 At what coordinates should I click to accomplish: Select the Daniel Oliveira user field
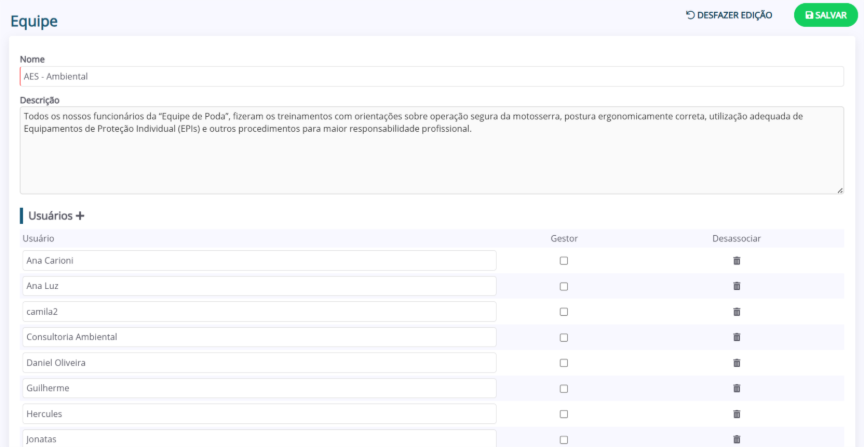point(259,363)
